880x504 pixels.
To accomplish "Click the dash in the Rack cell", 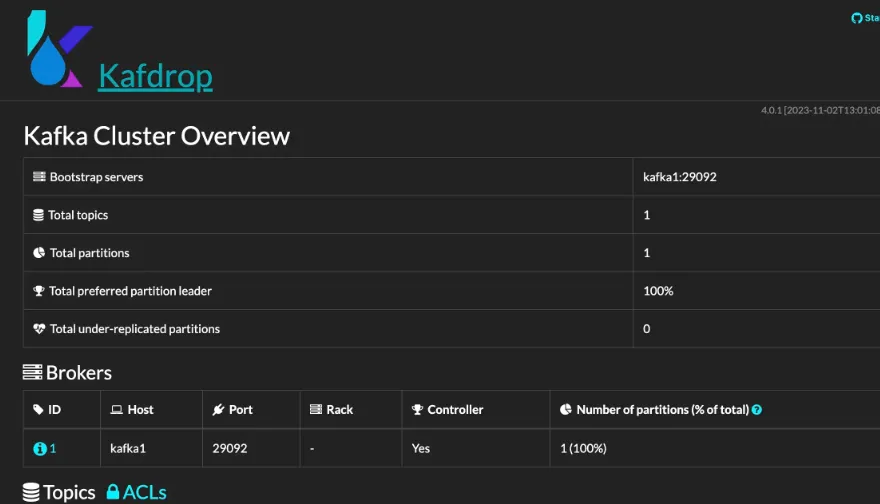I will point(312,449).
